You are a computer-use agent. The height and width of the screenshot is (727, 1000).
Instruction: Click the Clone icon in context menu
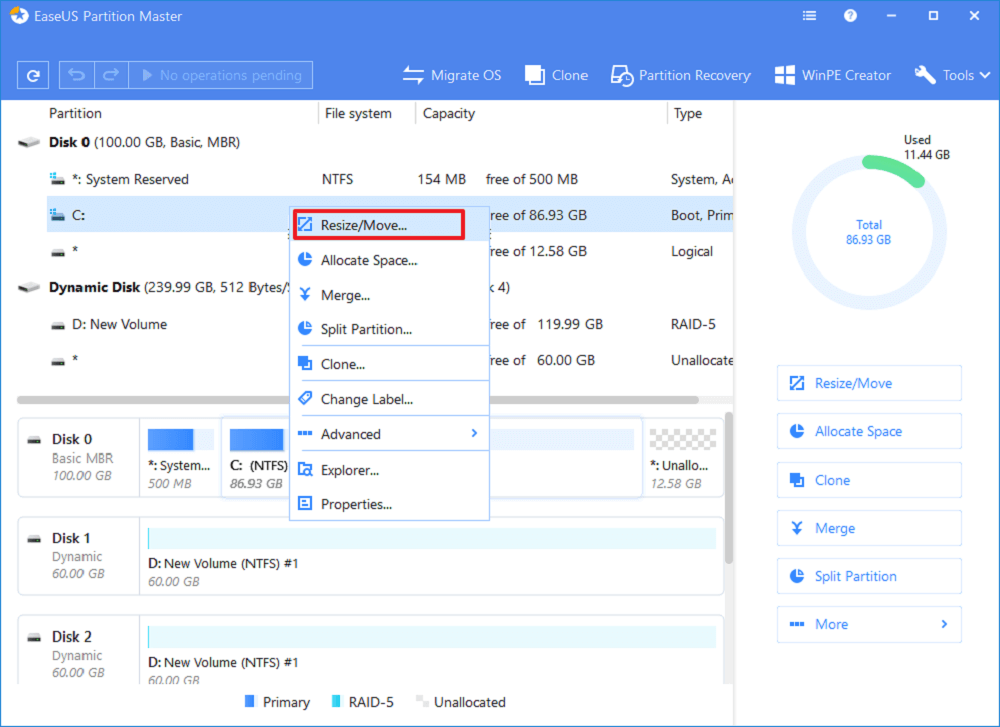pyautogui.click(x=305, y=364)
